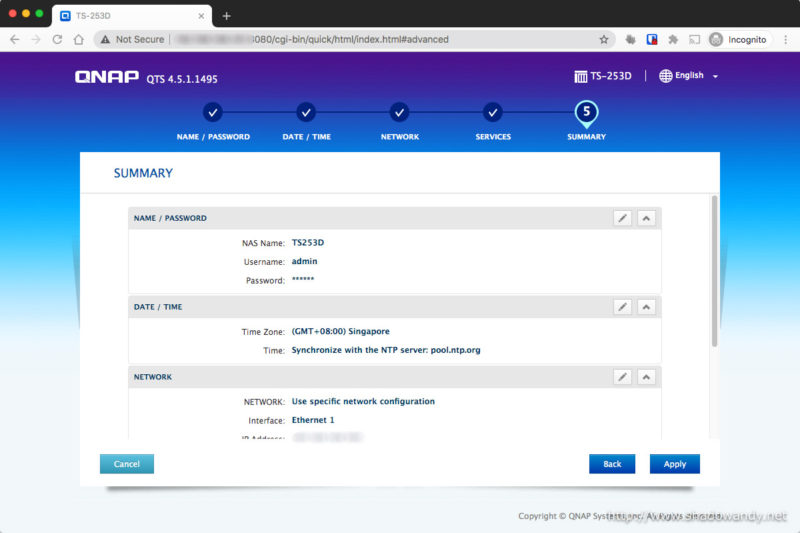Open the English language dropdown
The height and width of the screenshot is (533, 800).
point(689,76)
